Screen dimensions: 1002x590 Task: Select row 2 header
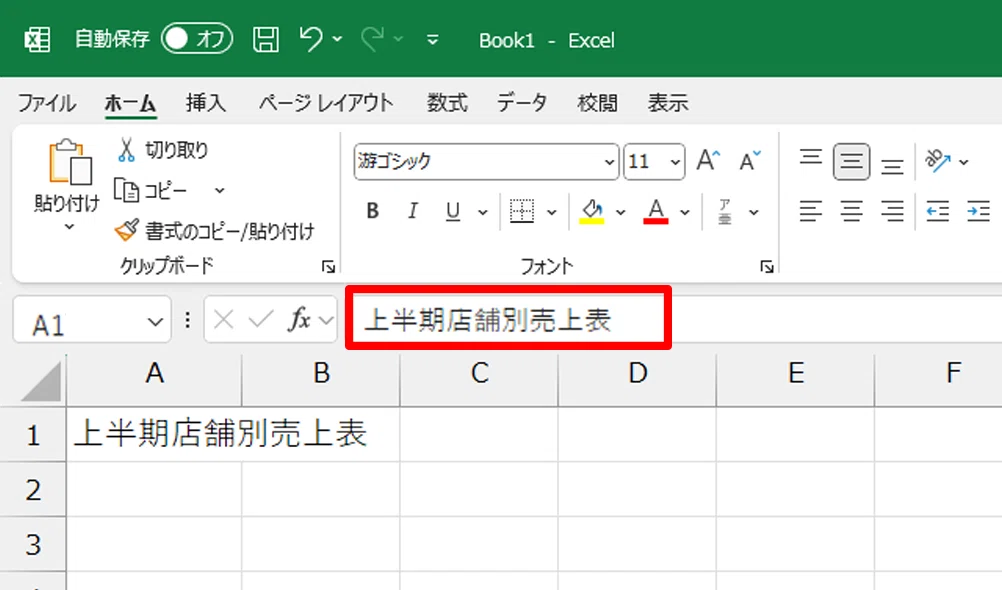tap(33, 490)
